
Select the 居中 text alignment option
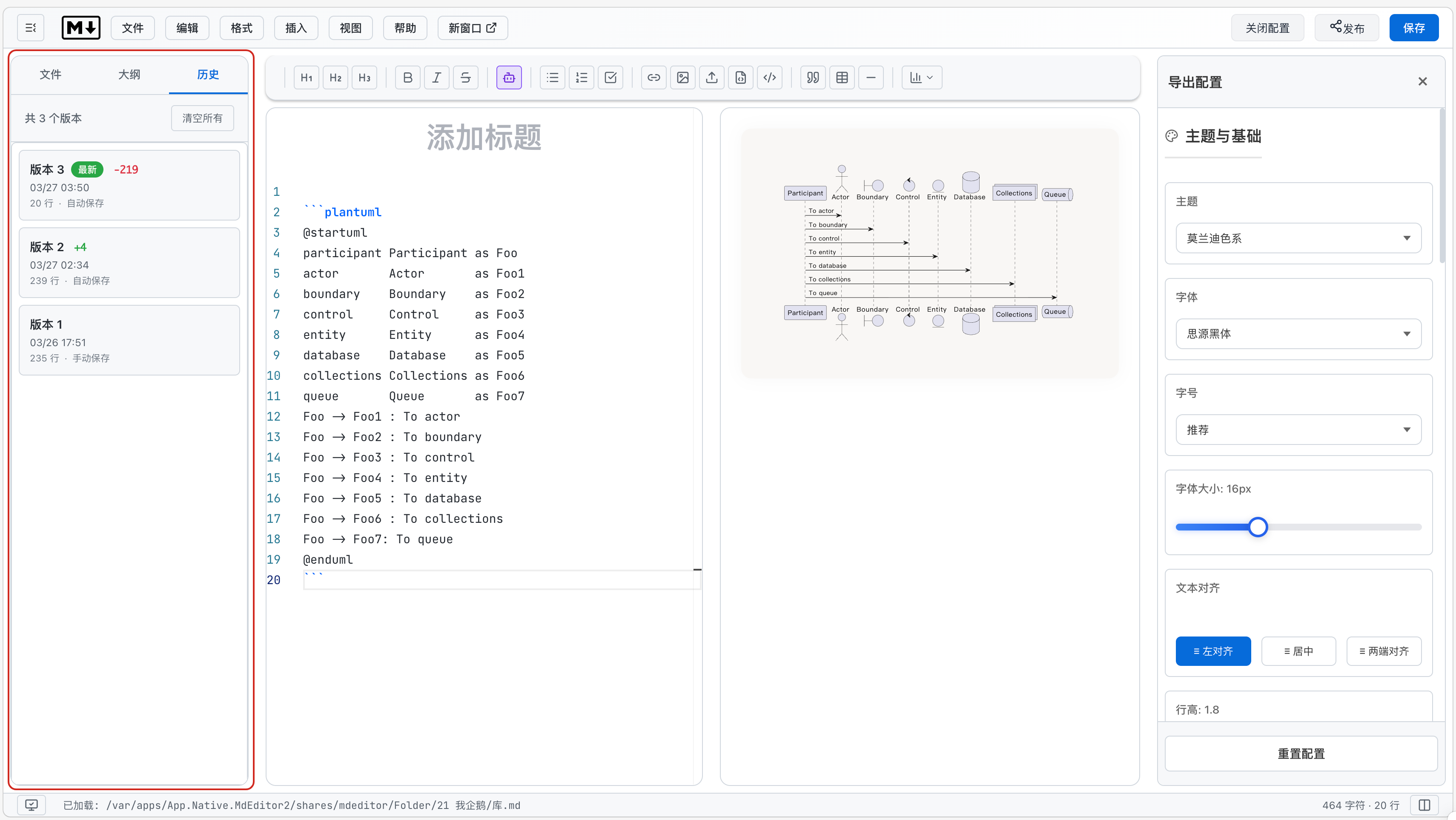coord(1298,651)
